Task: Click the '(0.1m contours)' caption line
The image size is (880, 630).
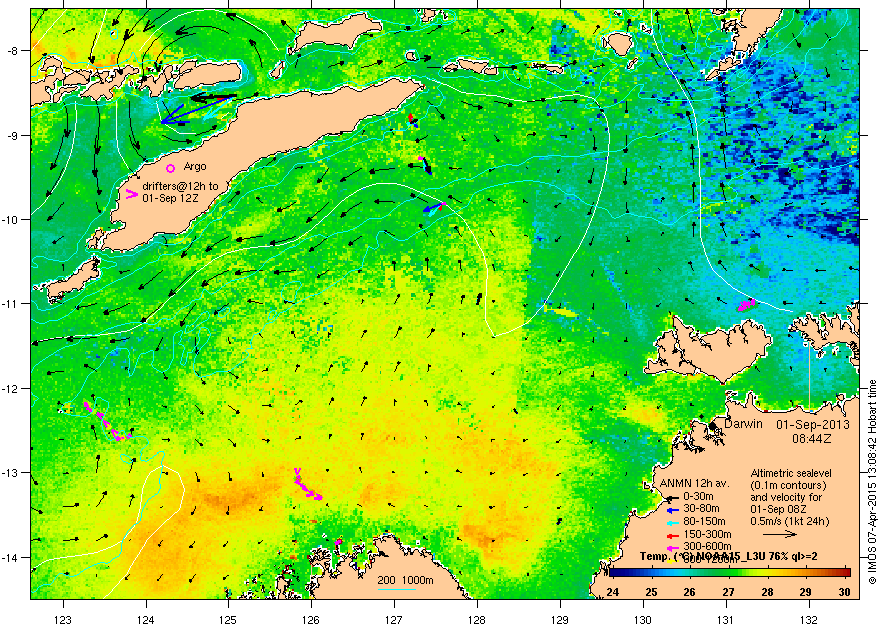Action: [x=789, y=485]
